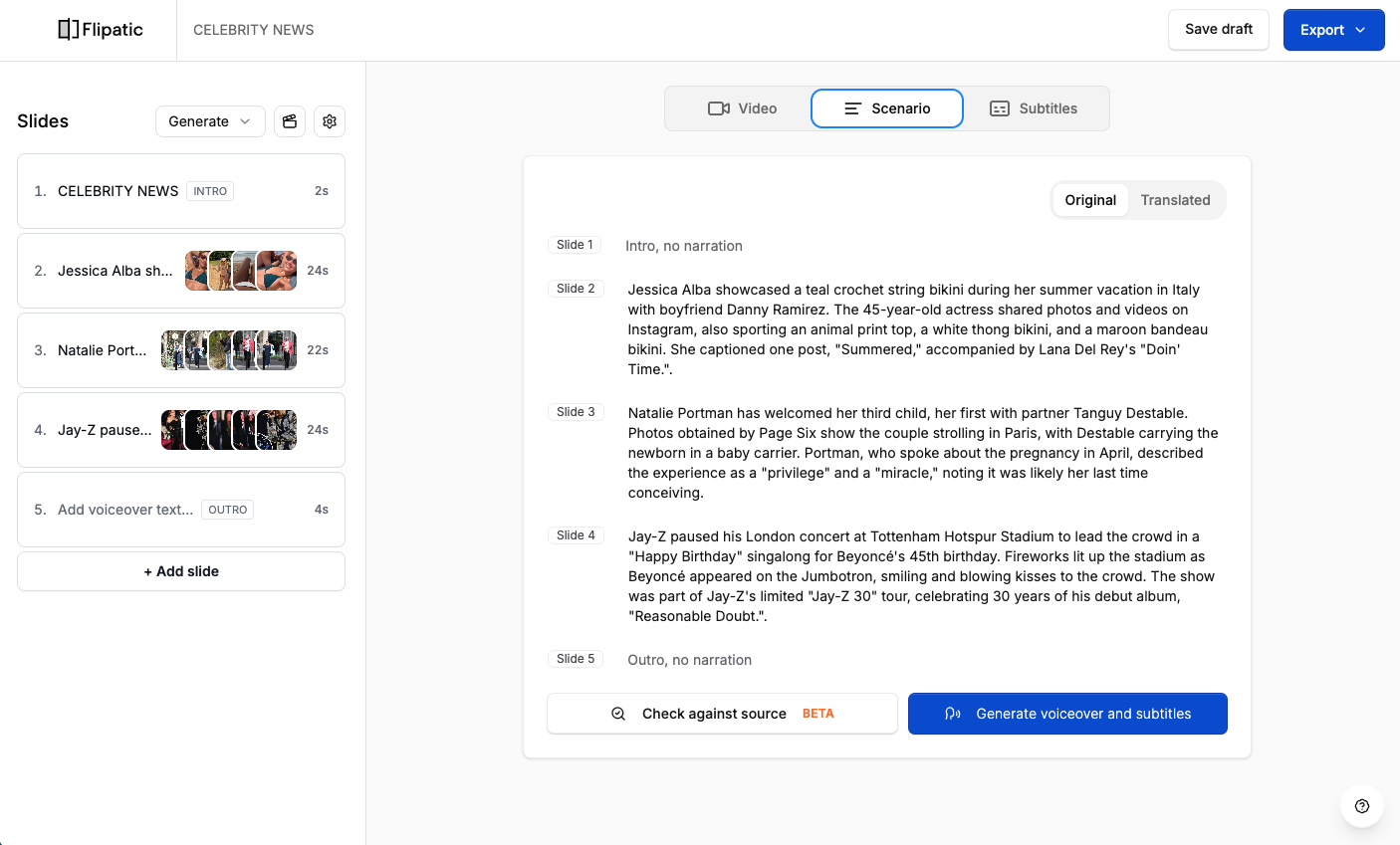The width and height of the screenshot is (1400, 845).
Task: Click the Add slide button
Action: point(181,571)
